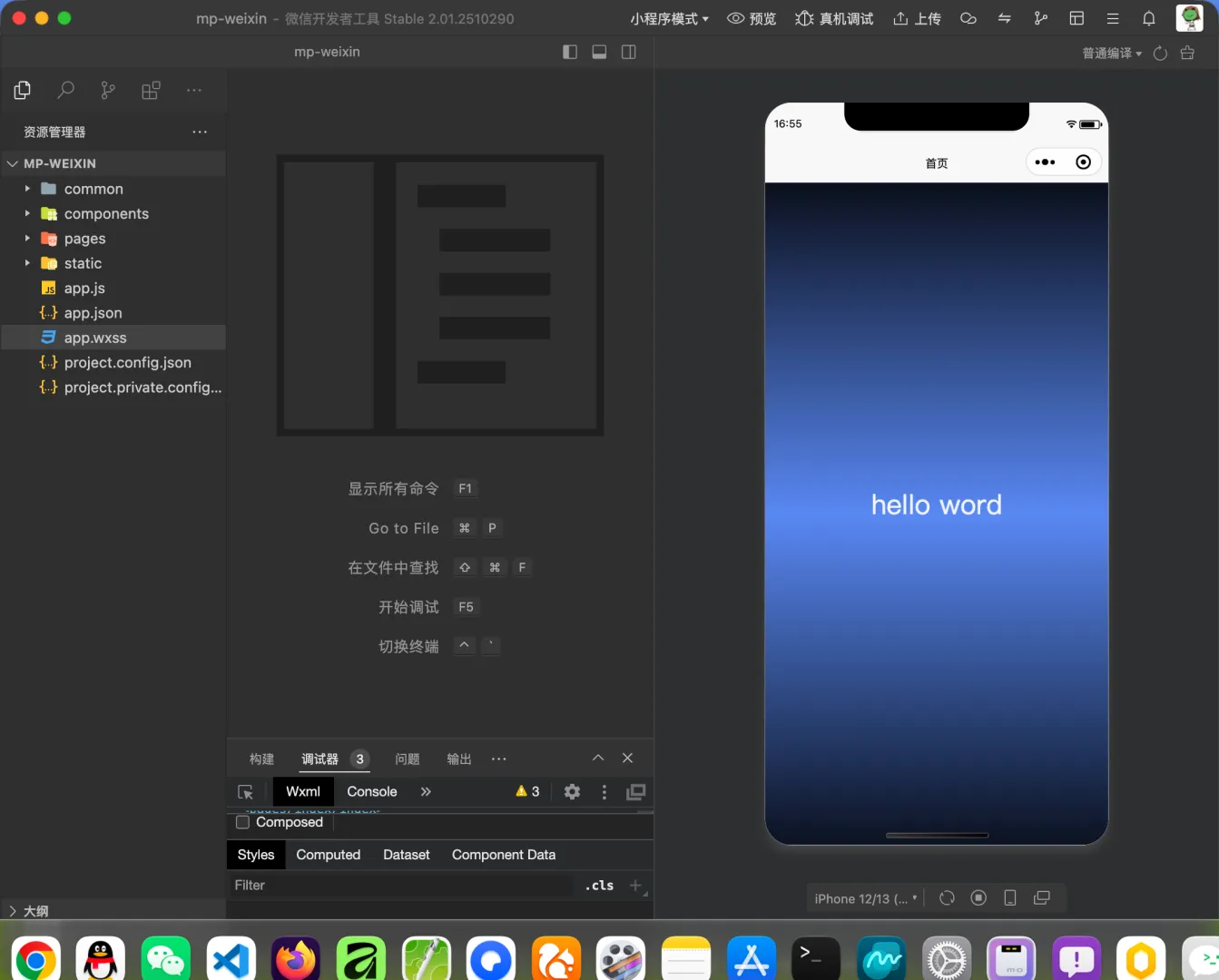Screen dimensions: 1219x980
Task: Click the simulator rotate icon
Action: click(947, 897)
